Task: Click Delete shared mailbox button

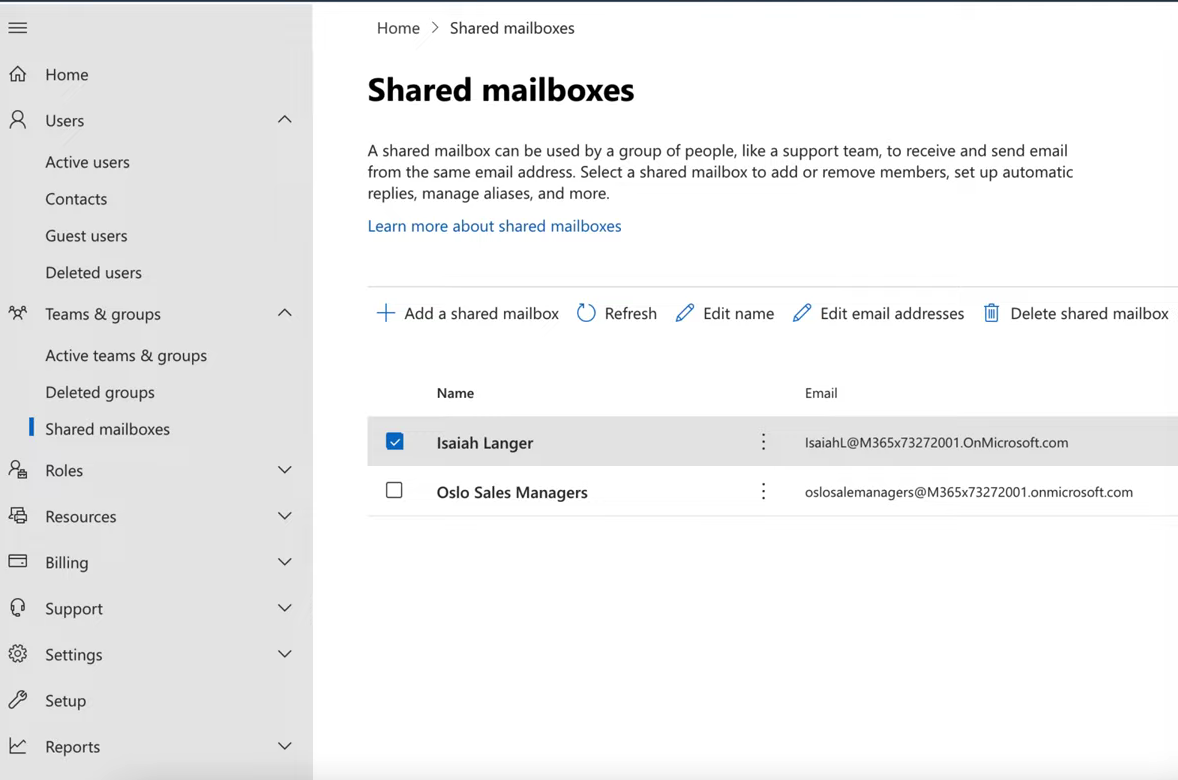Action: (x=1076, y=313)
